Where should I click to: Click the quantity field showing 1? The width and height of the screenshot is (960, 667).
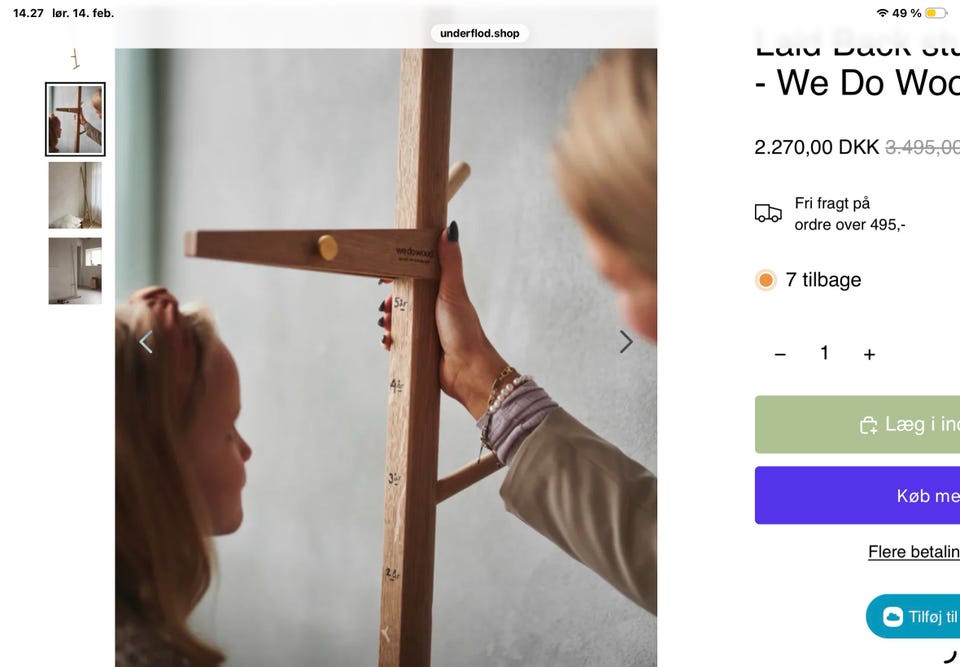[824, 353]
